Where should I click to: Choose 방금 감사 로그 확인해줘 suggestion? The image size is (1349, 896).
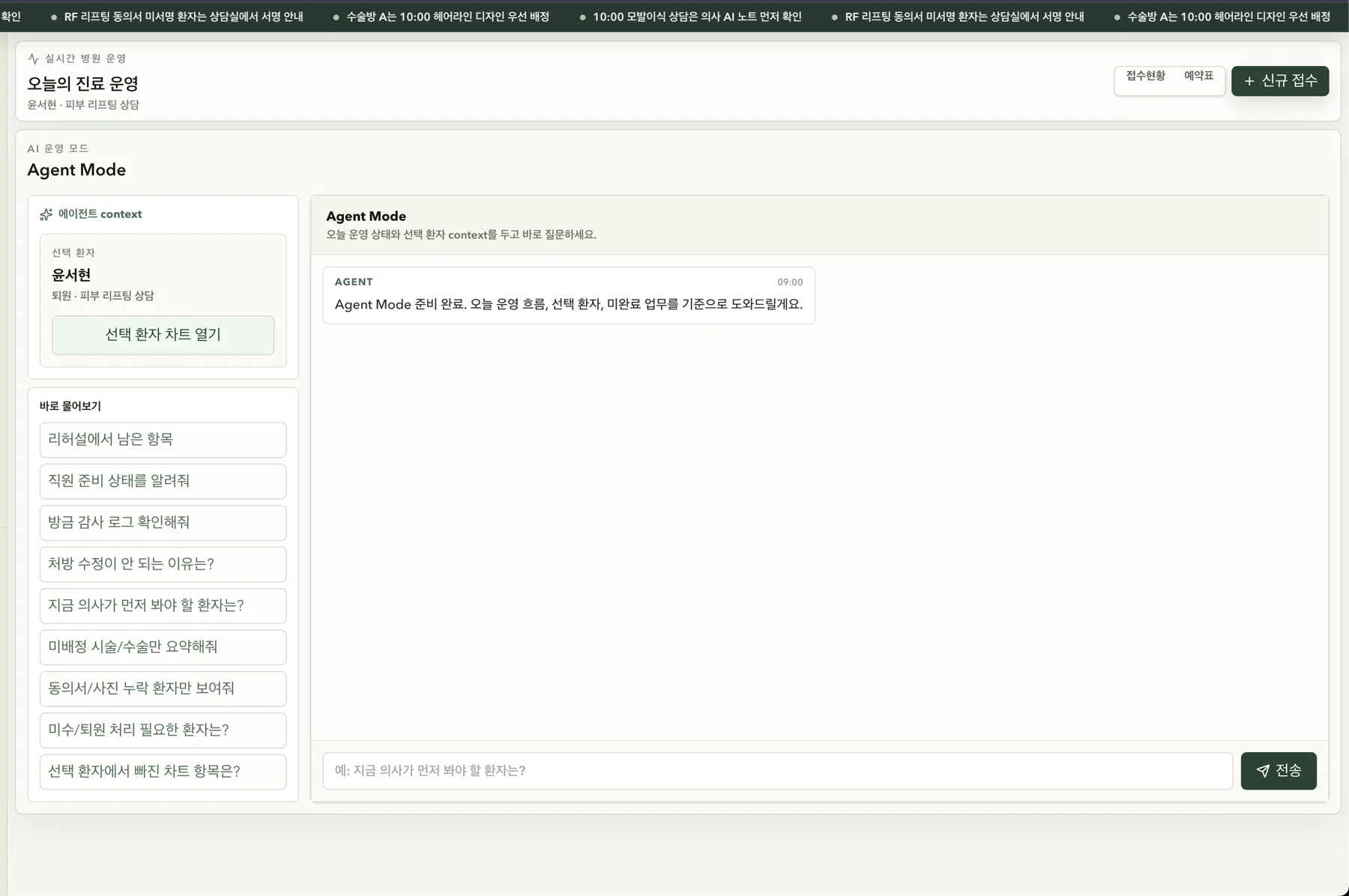163,523
